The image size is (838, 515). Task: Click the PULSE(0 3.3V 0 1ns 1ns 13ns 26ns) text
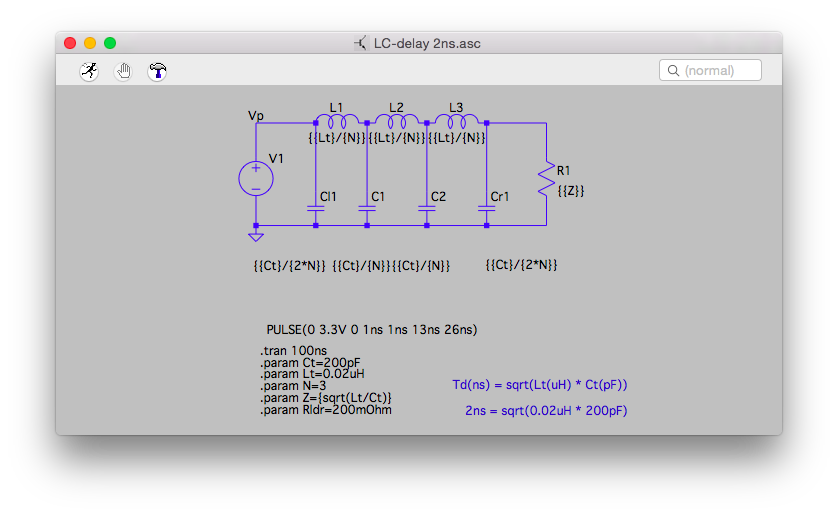372,330
